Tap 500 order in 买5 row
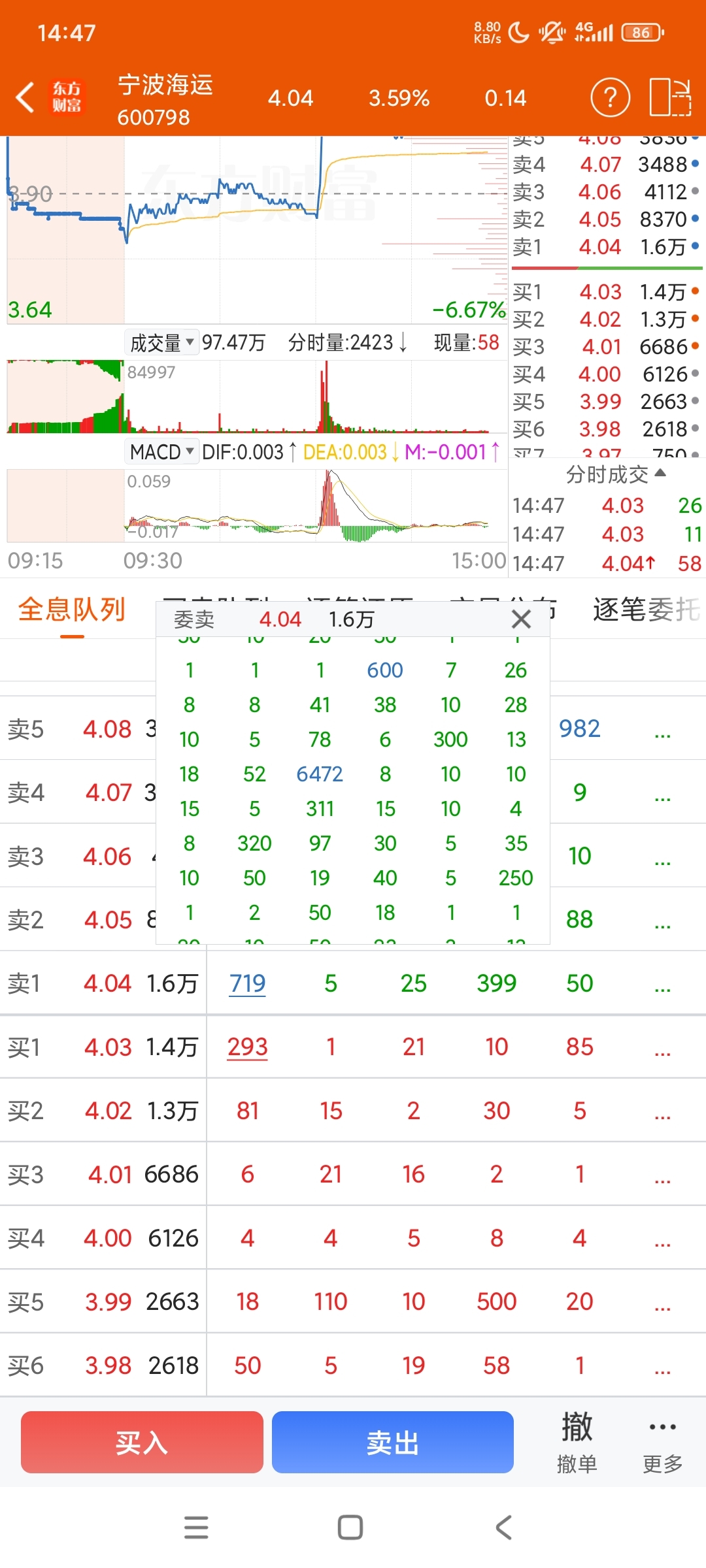 [496, 1301]
